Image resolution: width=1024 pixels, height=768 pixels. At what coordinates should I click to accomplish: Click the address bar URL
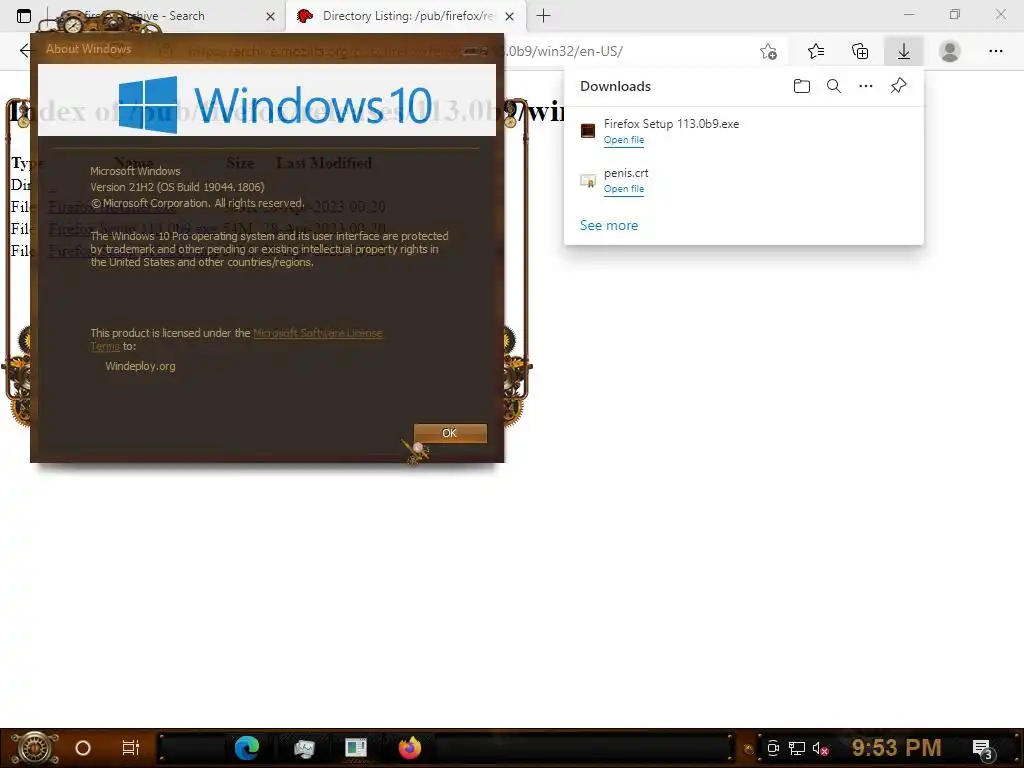[x=405, y=51]
